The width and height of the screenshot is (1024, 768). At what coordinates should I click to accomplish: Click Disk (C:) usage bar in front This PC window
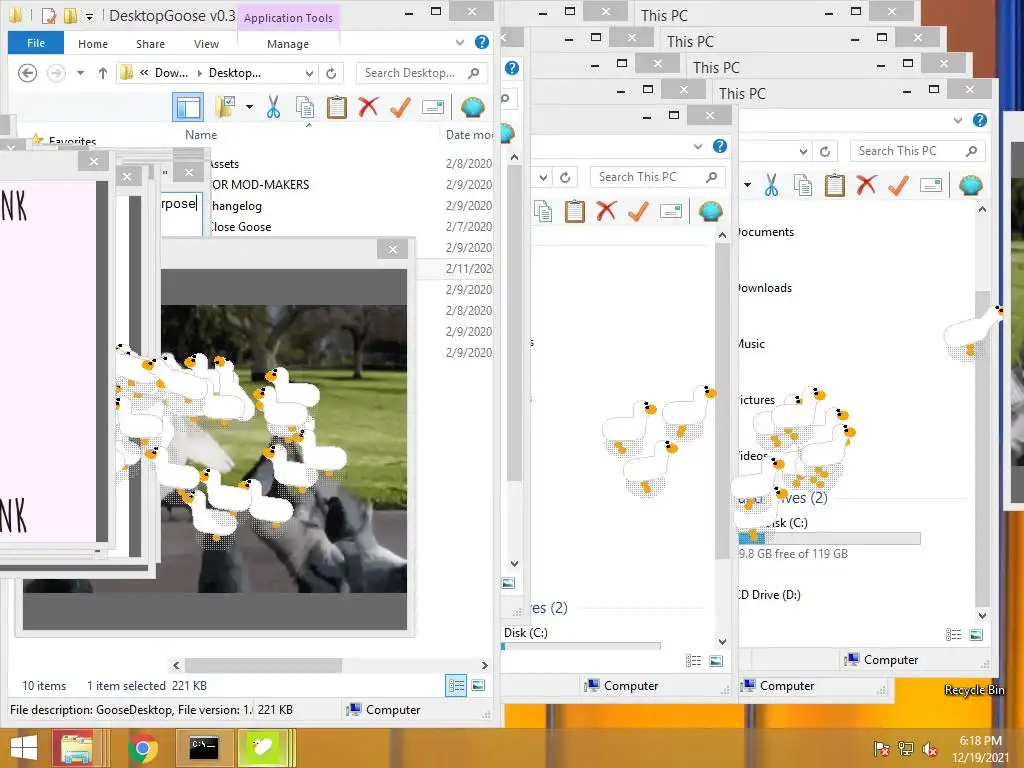[x=829, y=539]
